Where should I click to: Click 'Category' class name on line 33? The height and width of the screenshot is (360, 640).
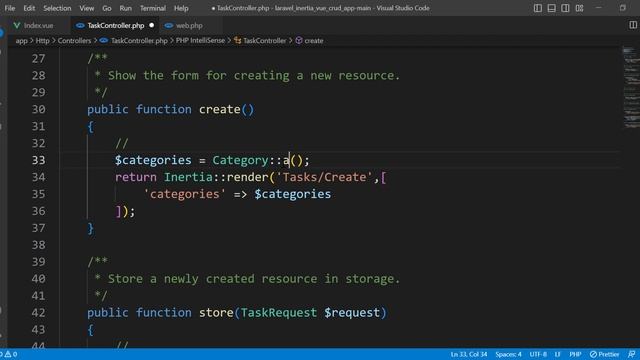[x=240, y=160]
